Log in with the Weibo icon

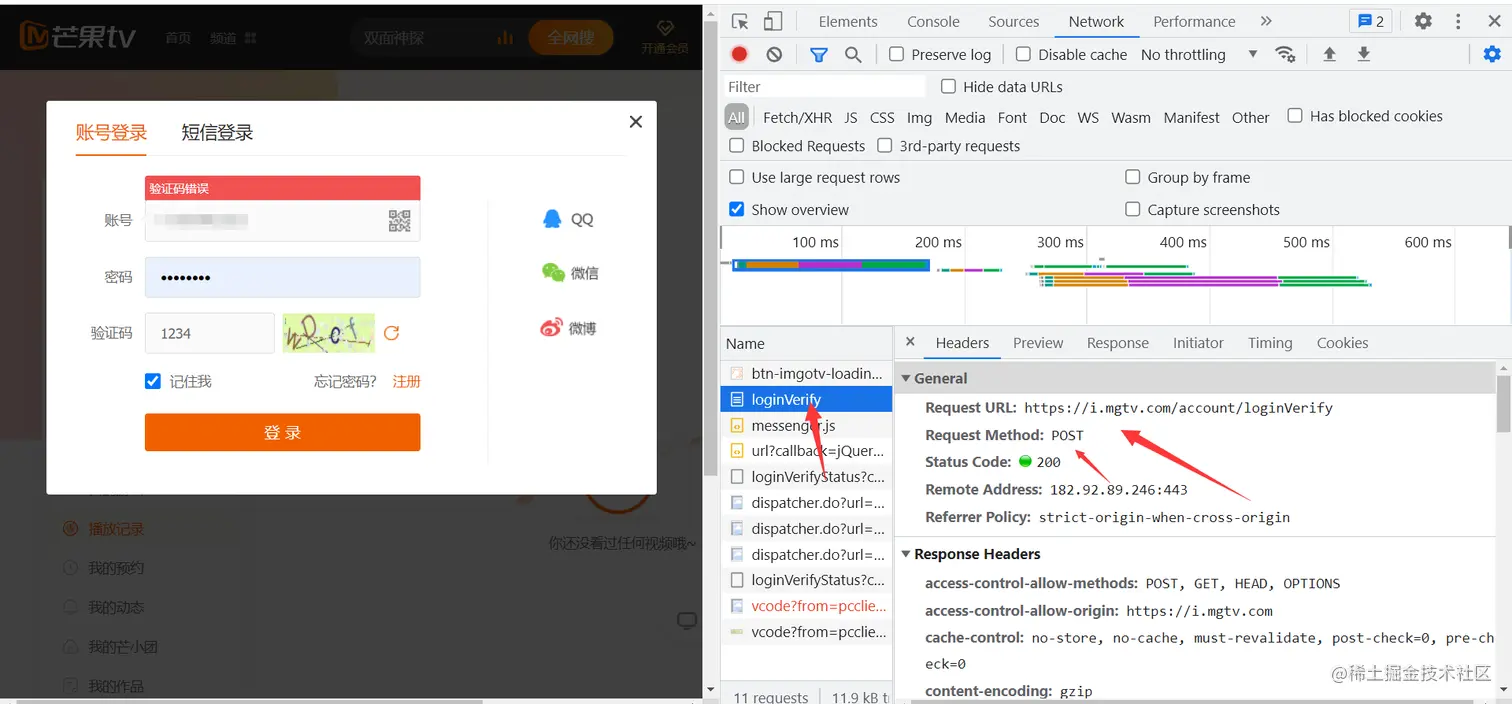pos(552,327)
